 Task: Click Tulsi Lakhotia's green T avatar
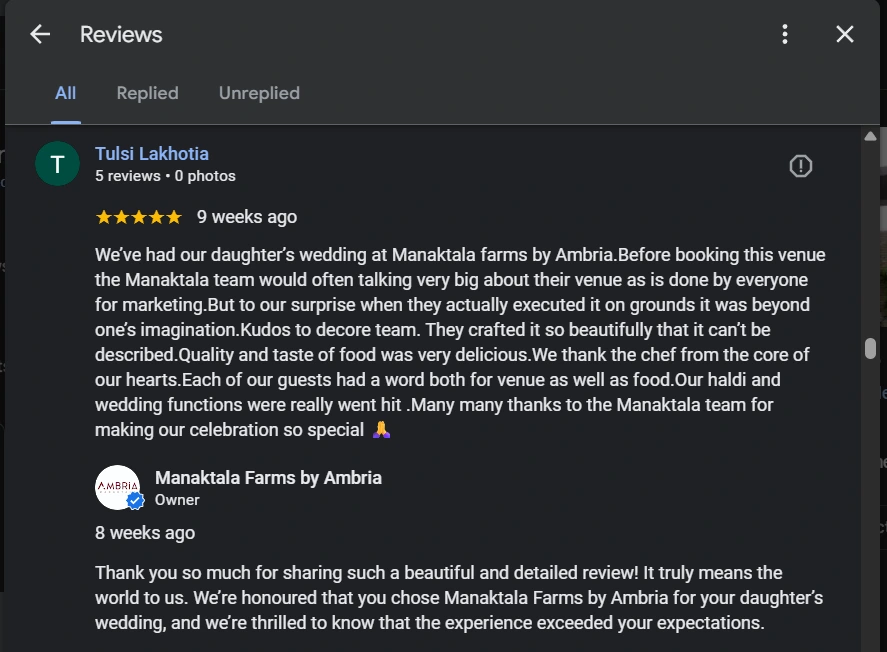coord(57,164)
